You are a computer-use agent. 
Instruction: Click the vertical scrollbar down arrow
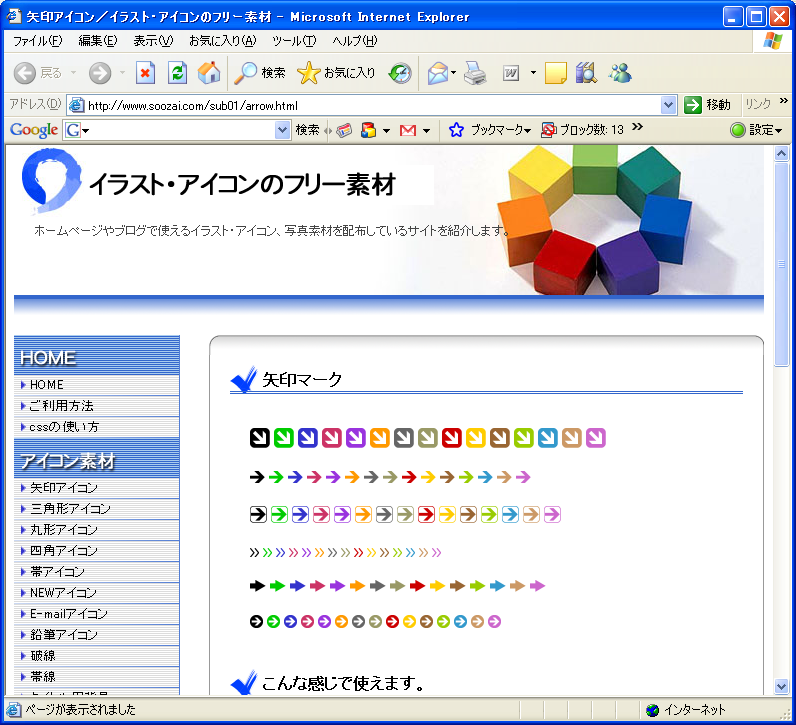[x=781, y=686]
